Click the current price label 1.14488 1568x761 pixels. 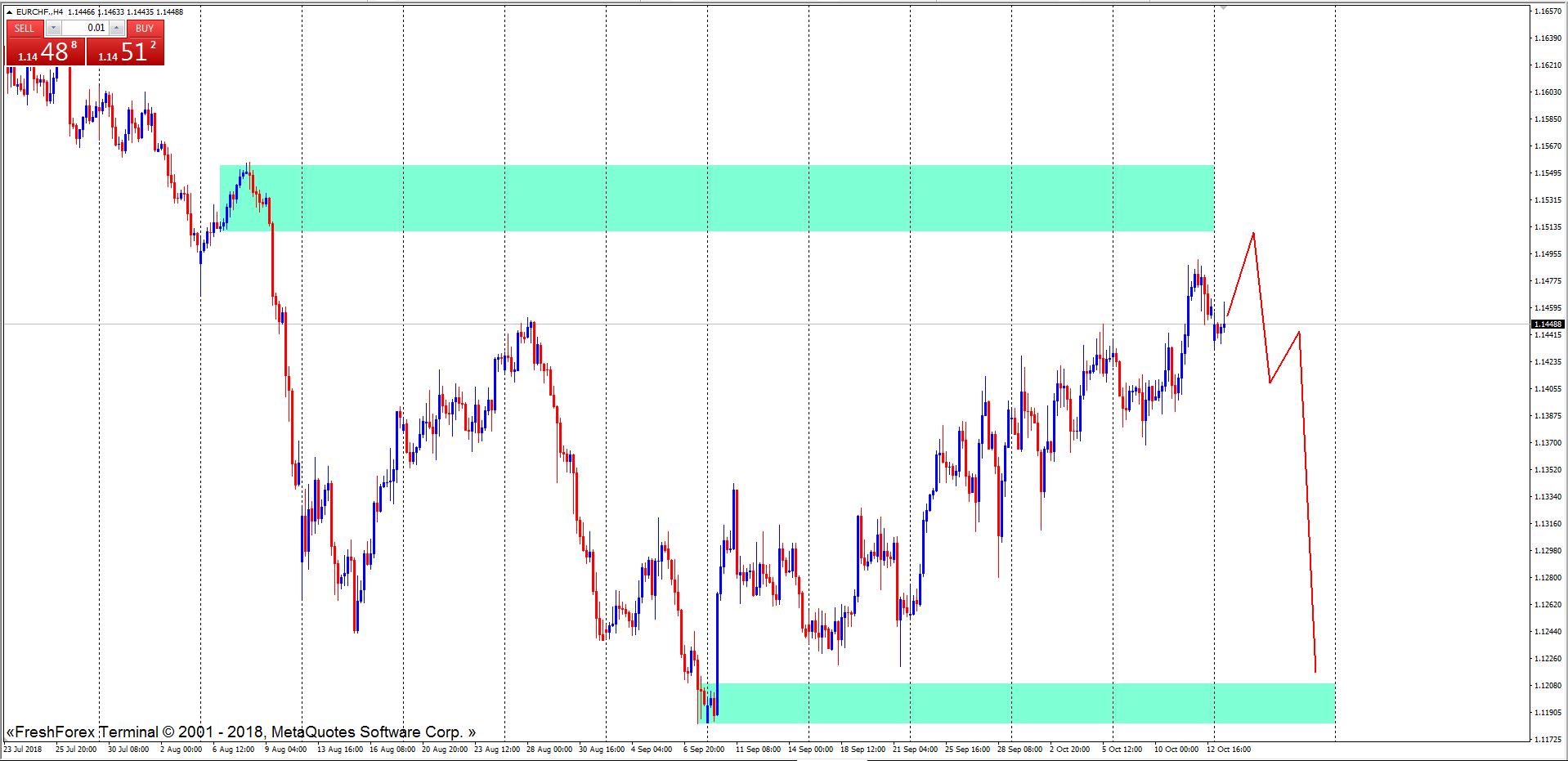1548,325
